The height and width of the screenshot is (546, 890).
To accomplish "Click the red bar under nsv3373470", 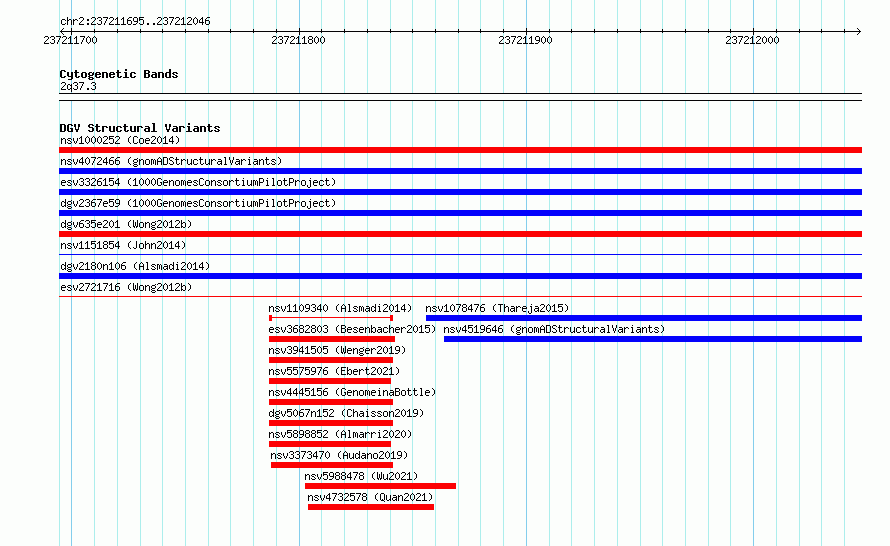I will point(332,465).
